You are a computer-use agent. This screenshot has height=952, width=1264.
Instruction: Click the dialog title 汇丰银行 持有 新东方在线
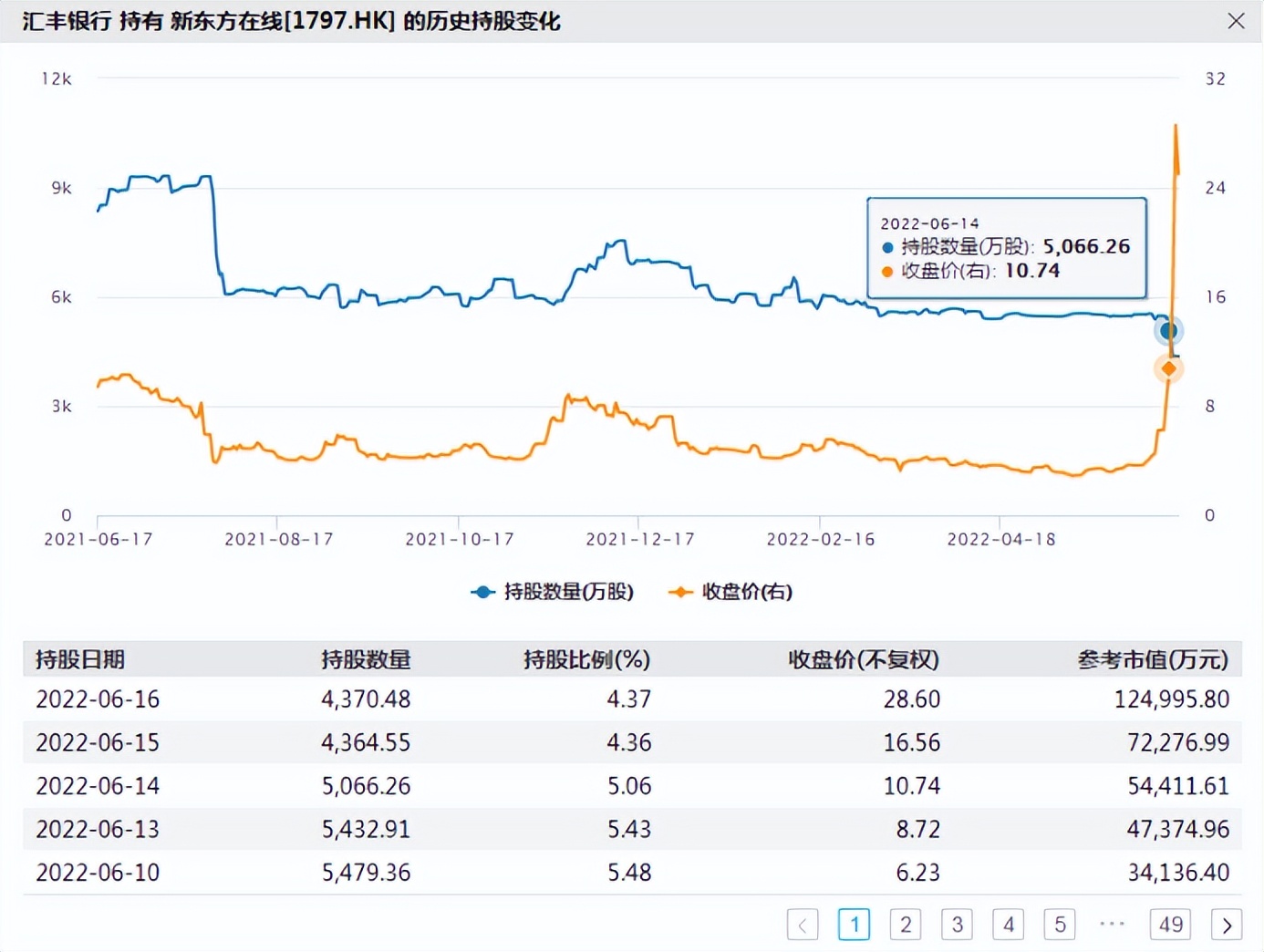pyautogui.click(x=290, y=21)
